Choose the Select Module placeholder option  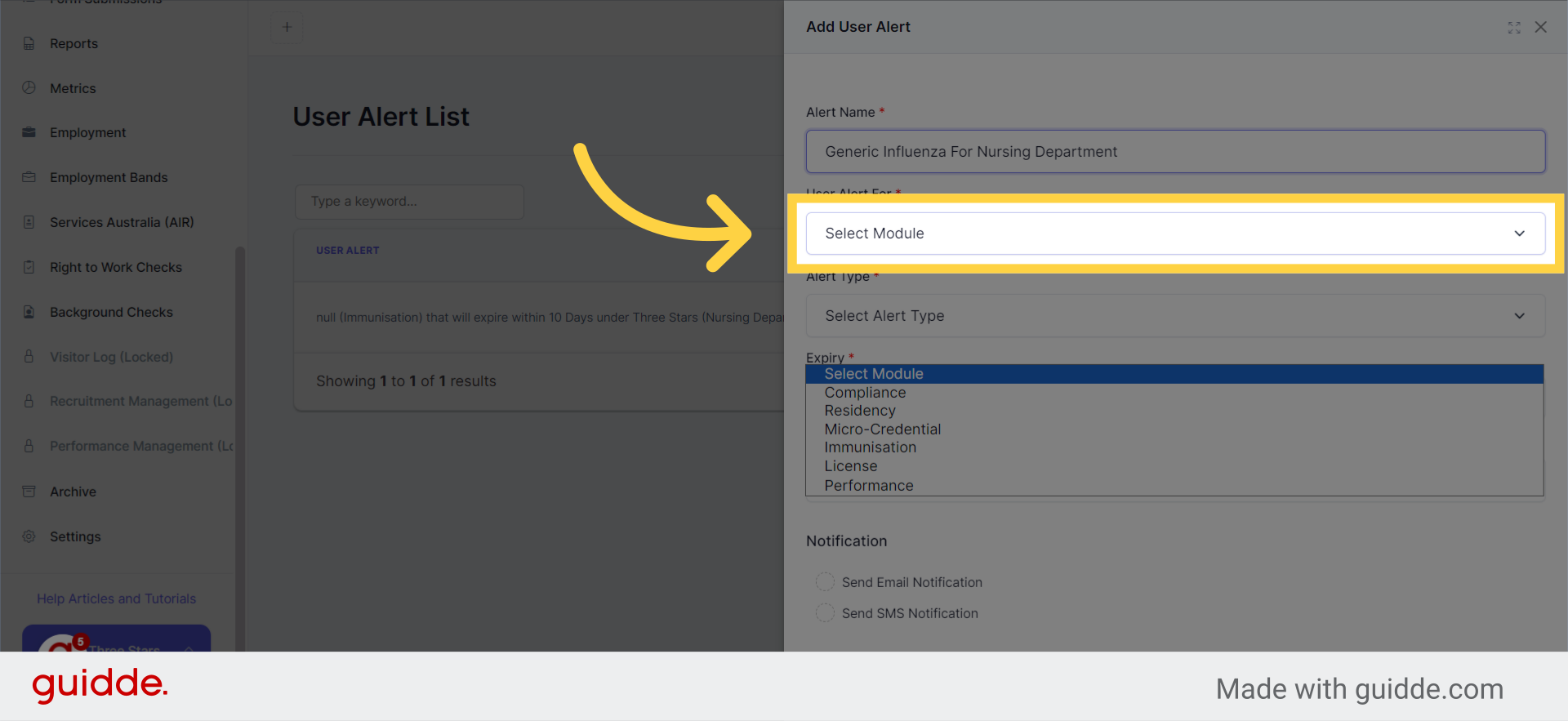click(x=1174, y=374)
